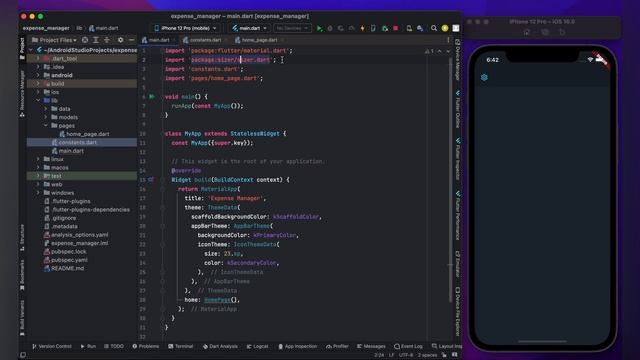The image size is (640, 360).
Task: Expand the test folder
Action: point(38,176)
